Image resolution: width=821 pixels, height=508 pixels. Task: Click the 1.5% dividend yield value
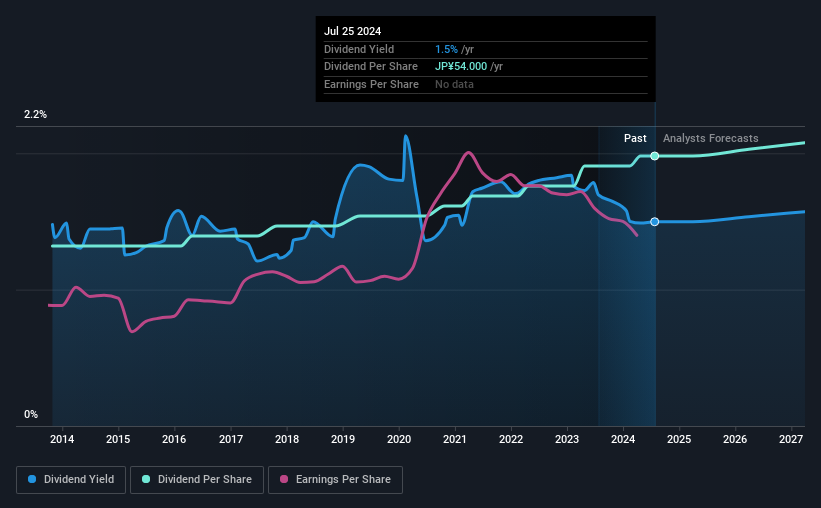[446, 49]
